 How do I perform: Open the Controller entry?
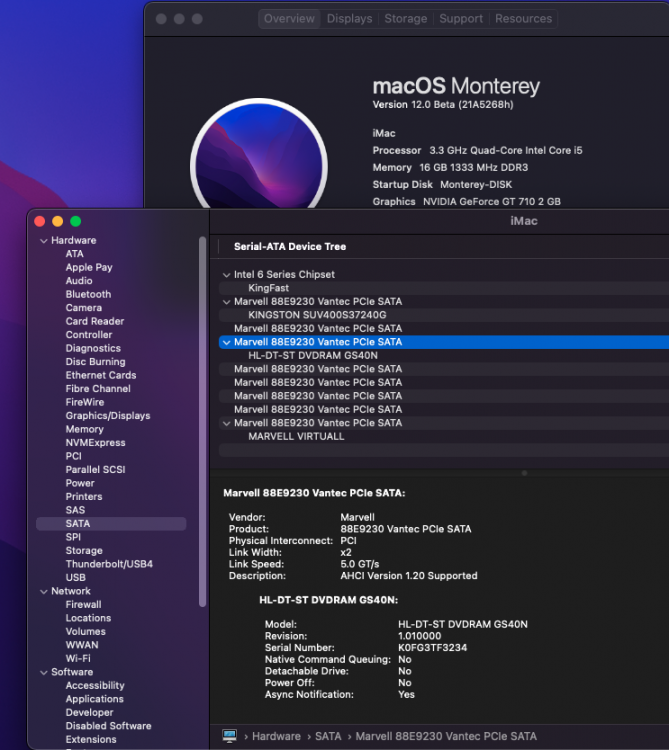(89, 335)
